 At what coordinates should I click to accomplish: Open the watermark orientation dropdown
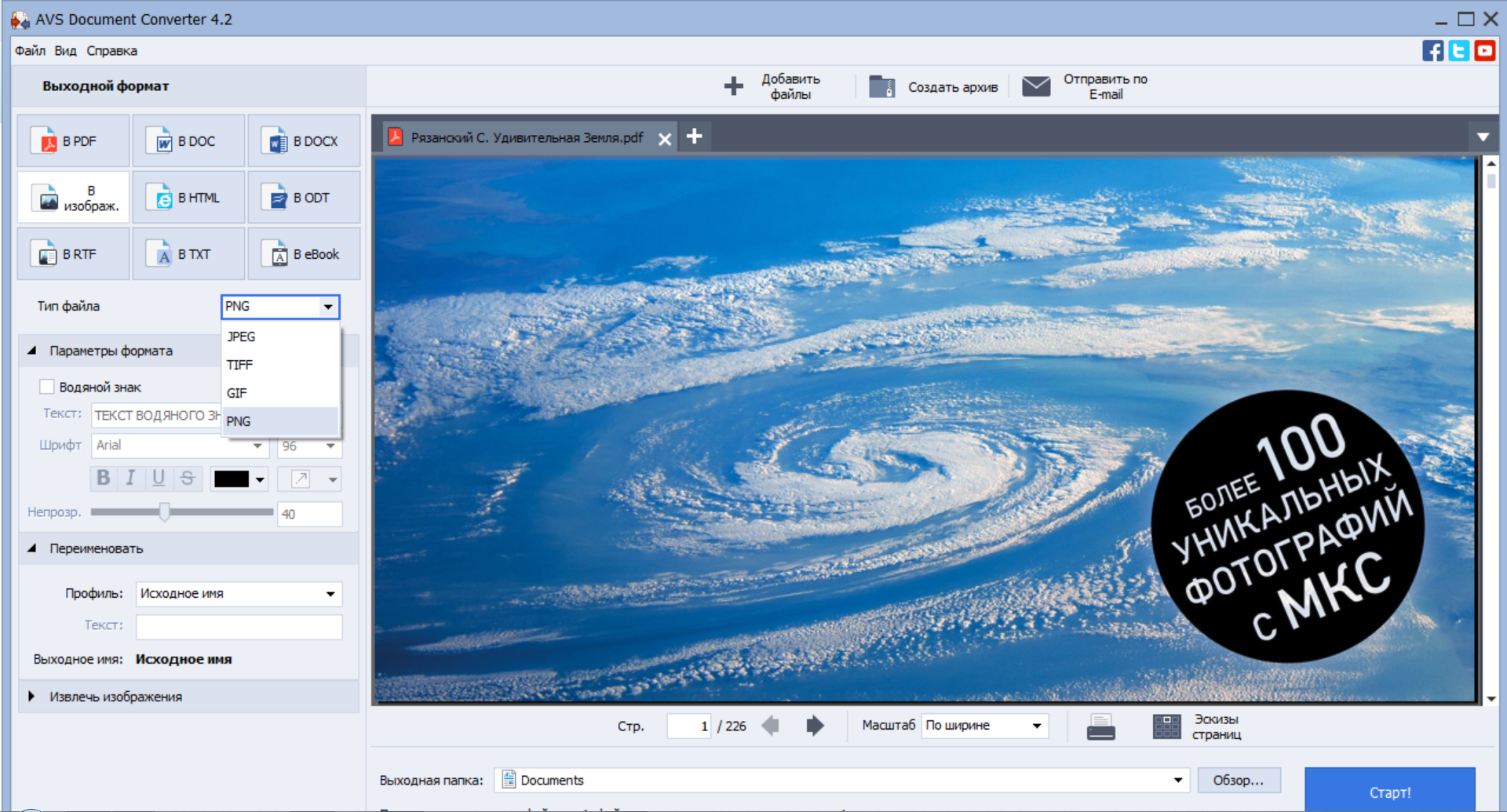pos(310,479)
